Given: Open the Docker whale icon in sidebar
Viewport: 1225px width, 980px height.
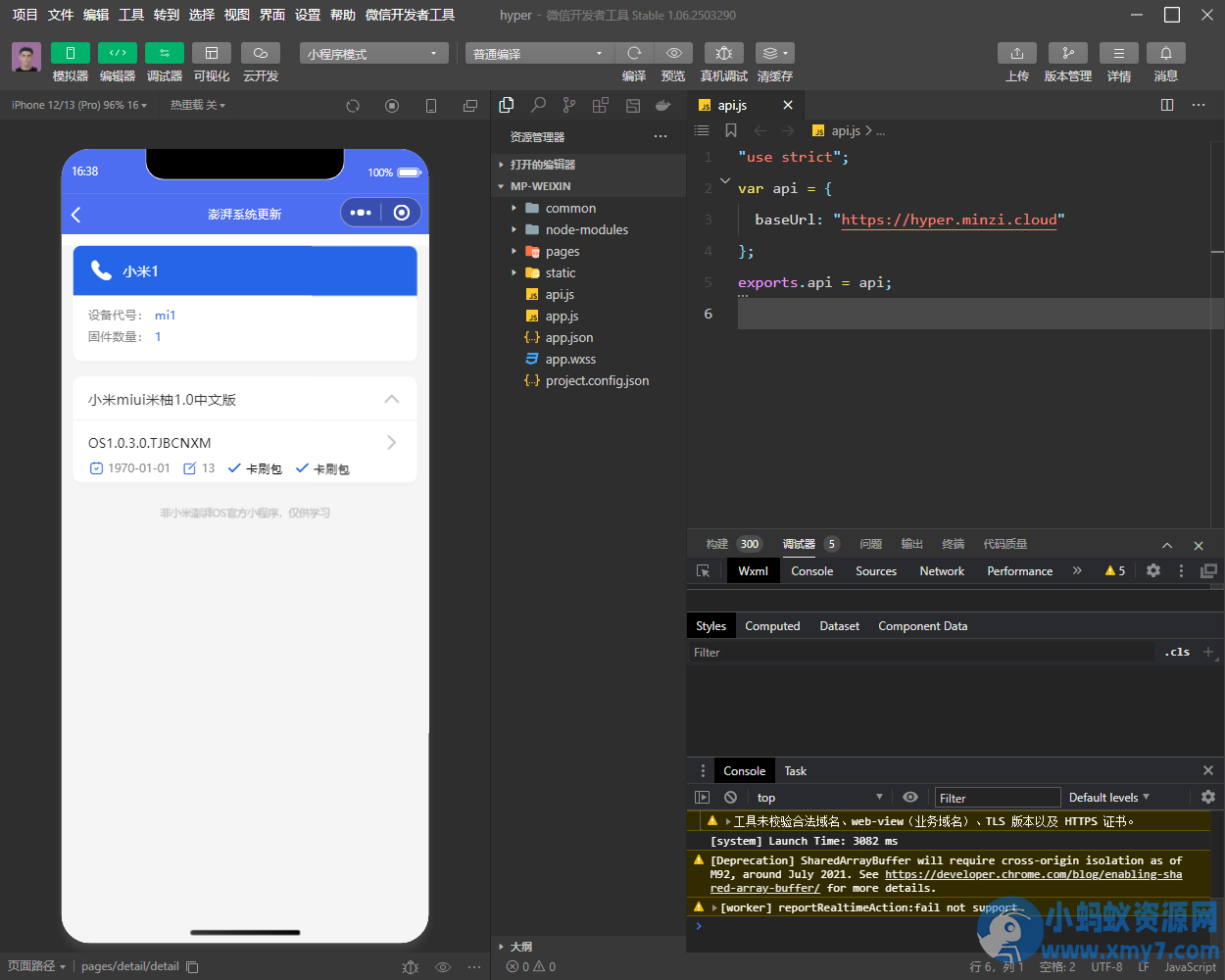Looking at the screenshot, I should point(663,105).
